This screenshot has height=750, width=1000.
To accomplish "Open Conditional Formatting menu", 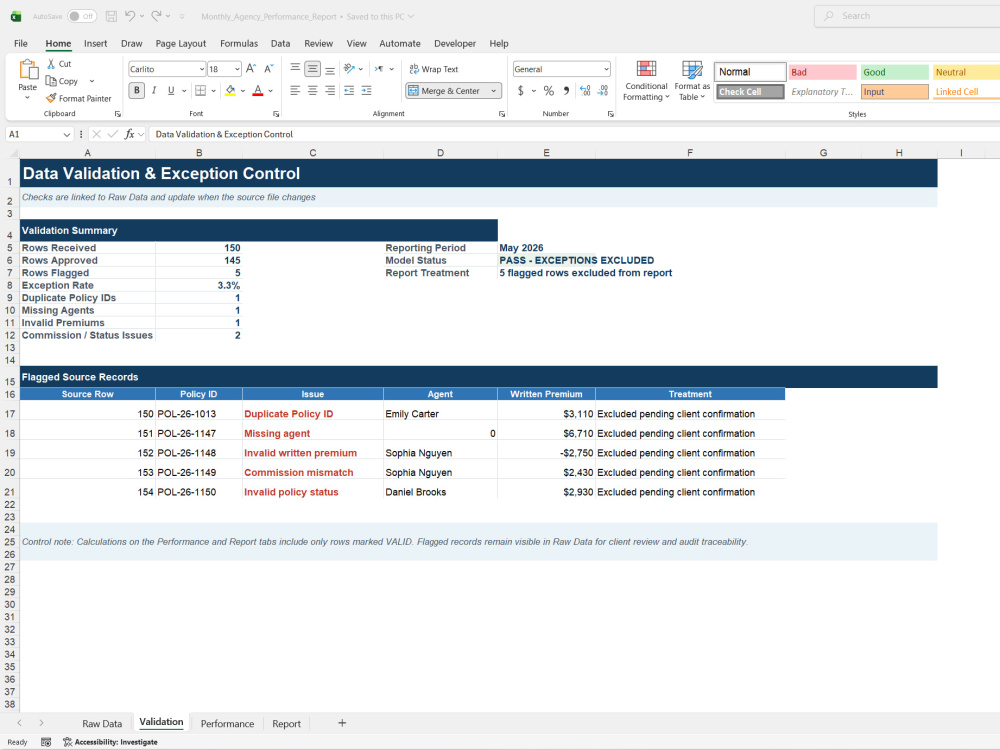I will [646, 80].
